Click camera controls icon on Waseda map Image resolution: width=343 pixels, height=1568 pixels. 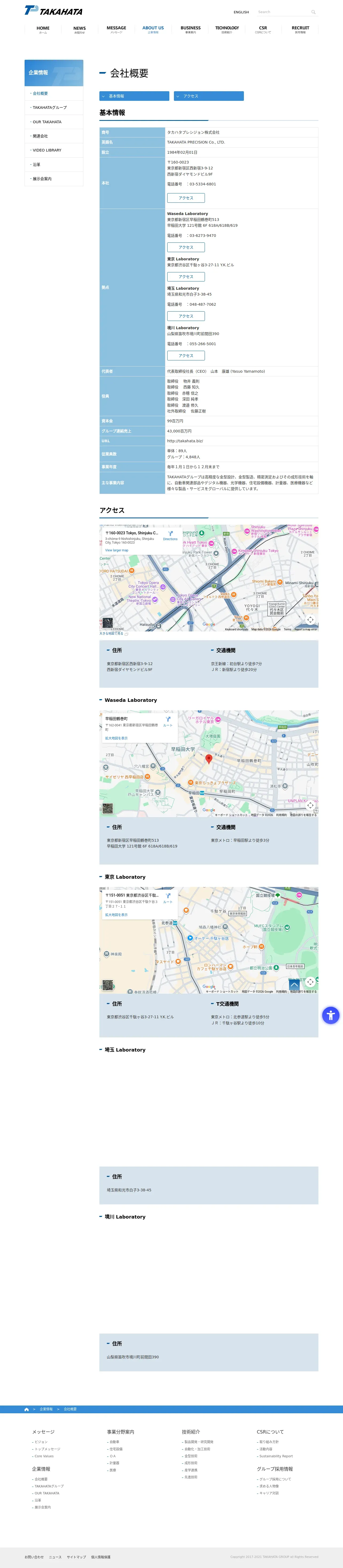[310, 805]
